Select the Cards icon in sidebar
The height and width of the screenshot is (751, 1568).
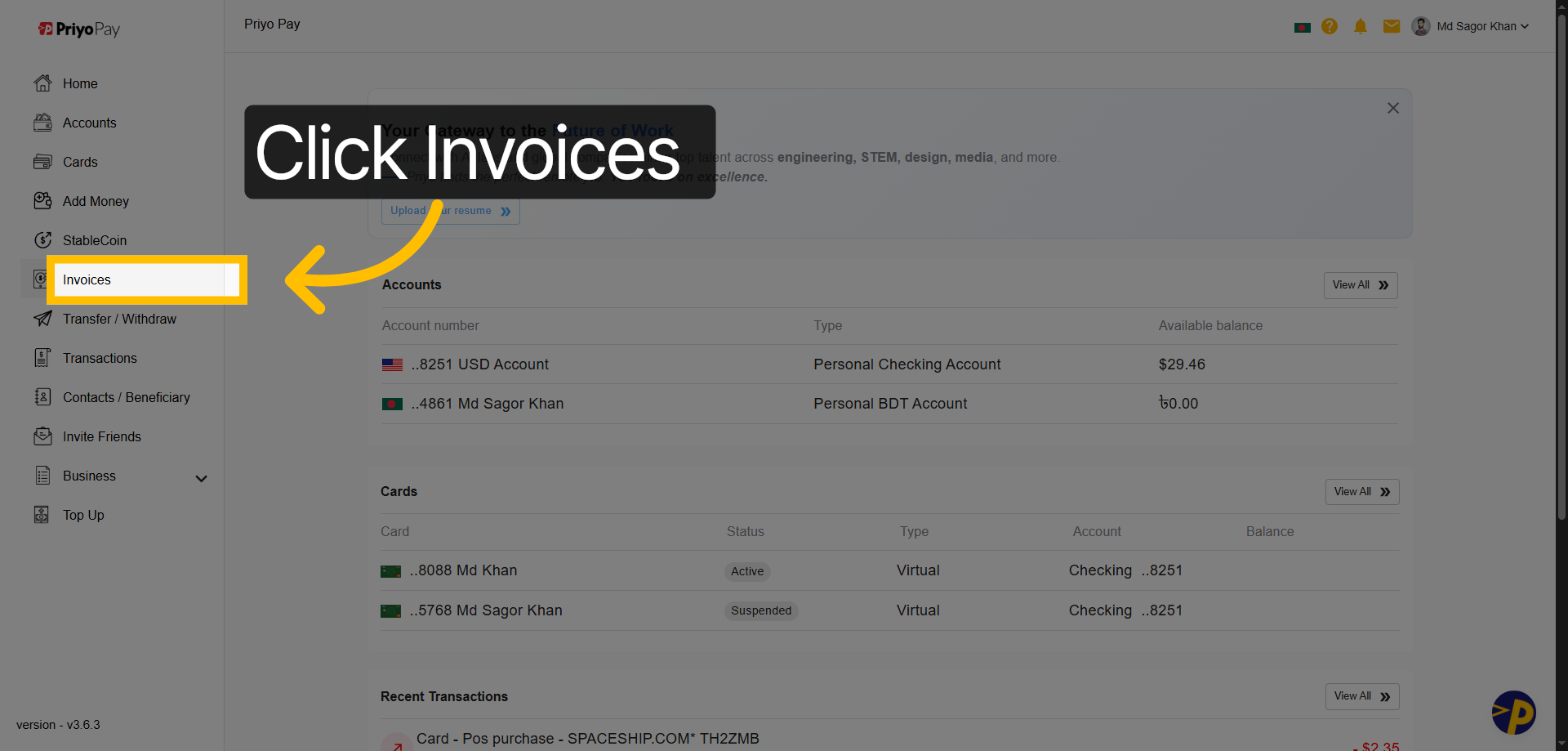coord(42,162)
